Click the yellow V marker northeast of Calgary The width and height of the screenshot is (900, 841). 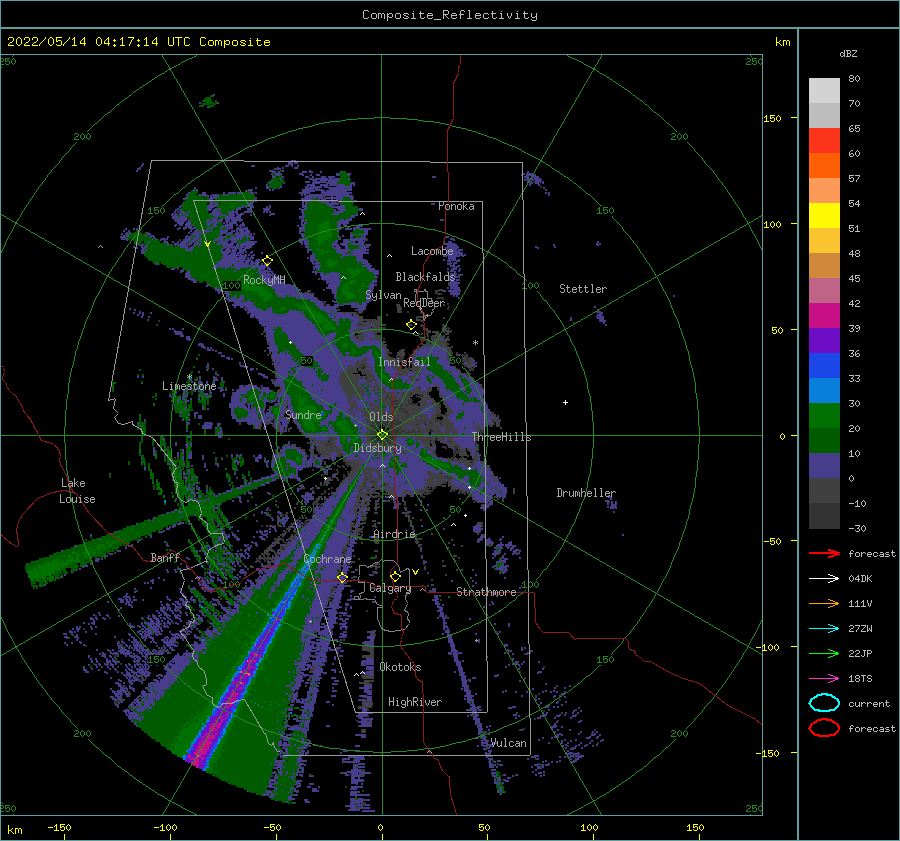pyautogui.click(x=415, y=572)
